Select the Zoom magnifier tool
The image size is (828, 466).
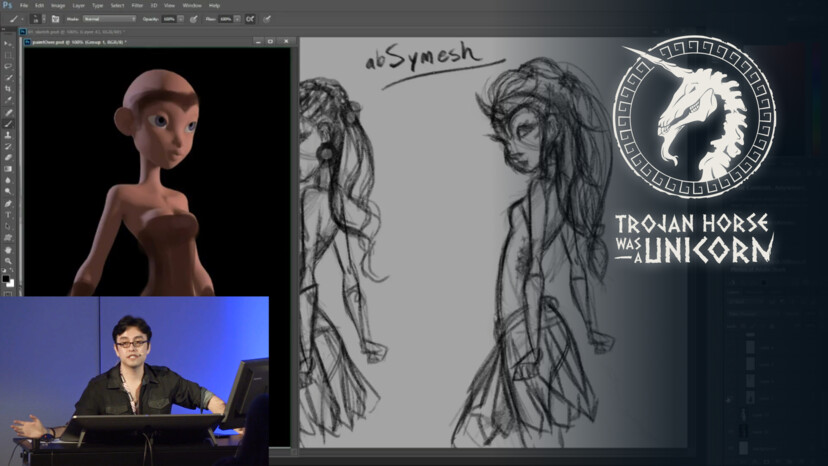pos(8,261)
